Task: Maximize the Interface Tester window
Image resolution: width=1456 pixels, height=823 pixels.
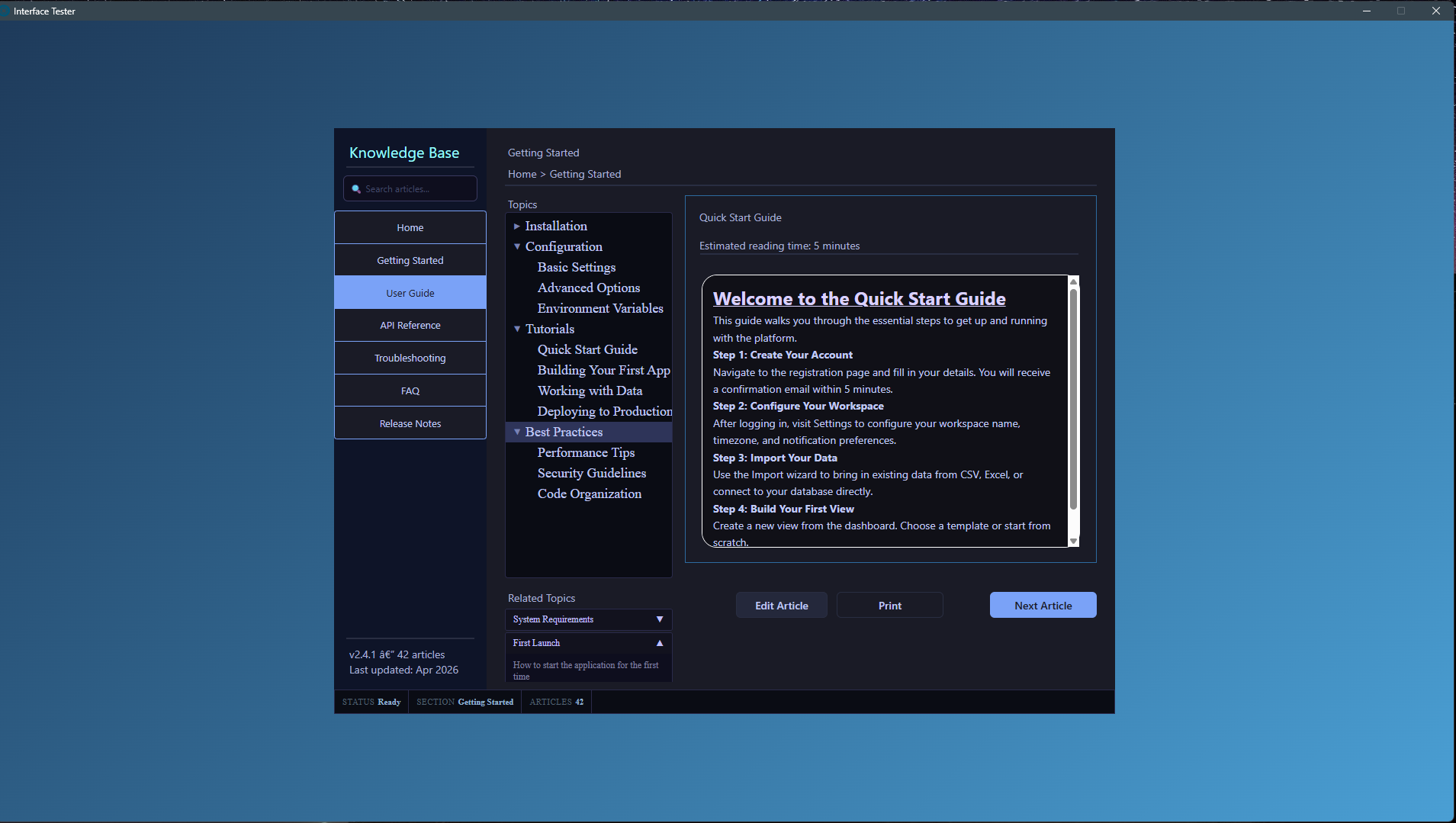Action: point(1401,11)
